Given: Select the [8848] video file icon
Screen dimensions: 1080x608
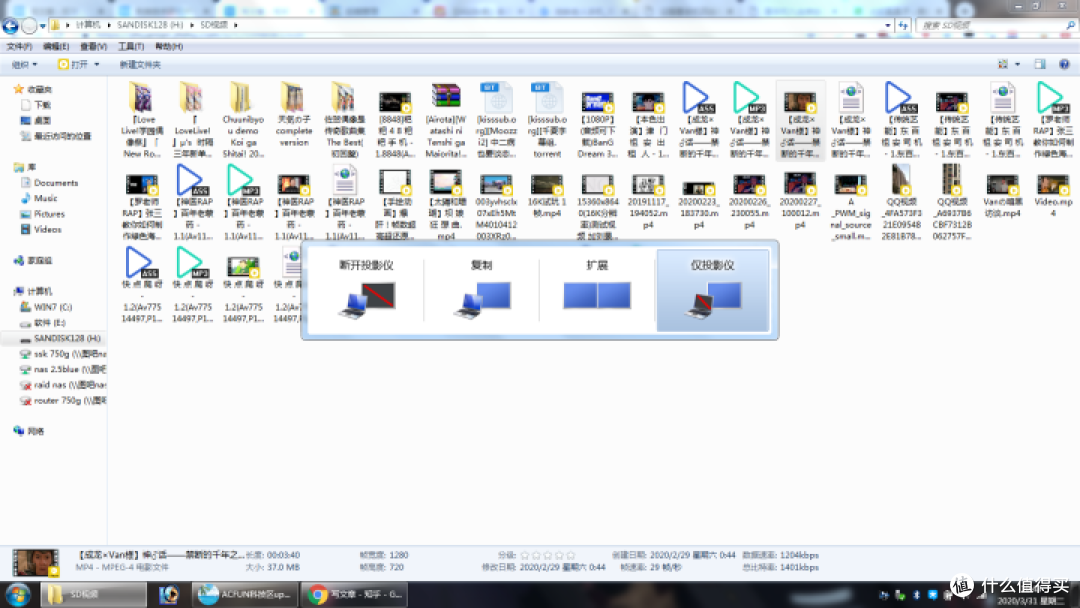Looking at the screenshot, I should [395, 103].
